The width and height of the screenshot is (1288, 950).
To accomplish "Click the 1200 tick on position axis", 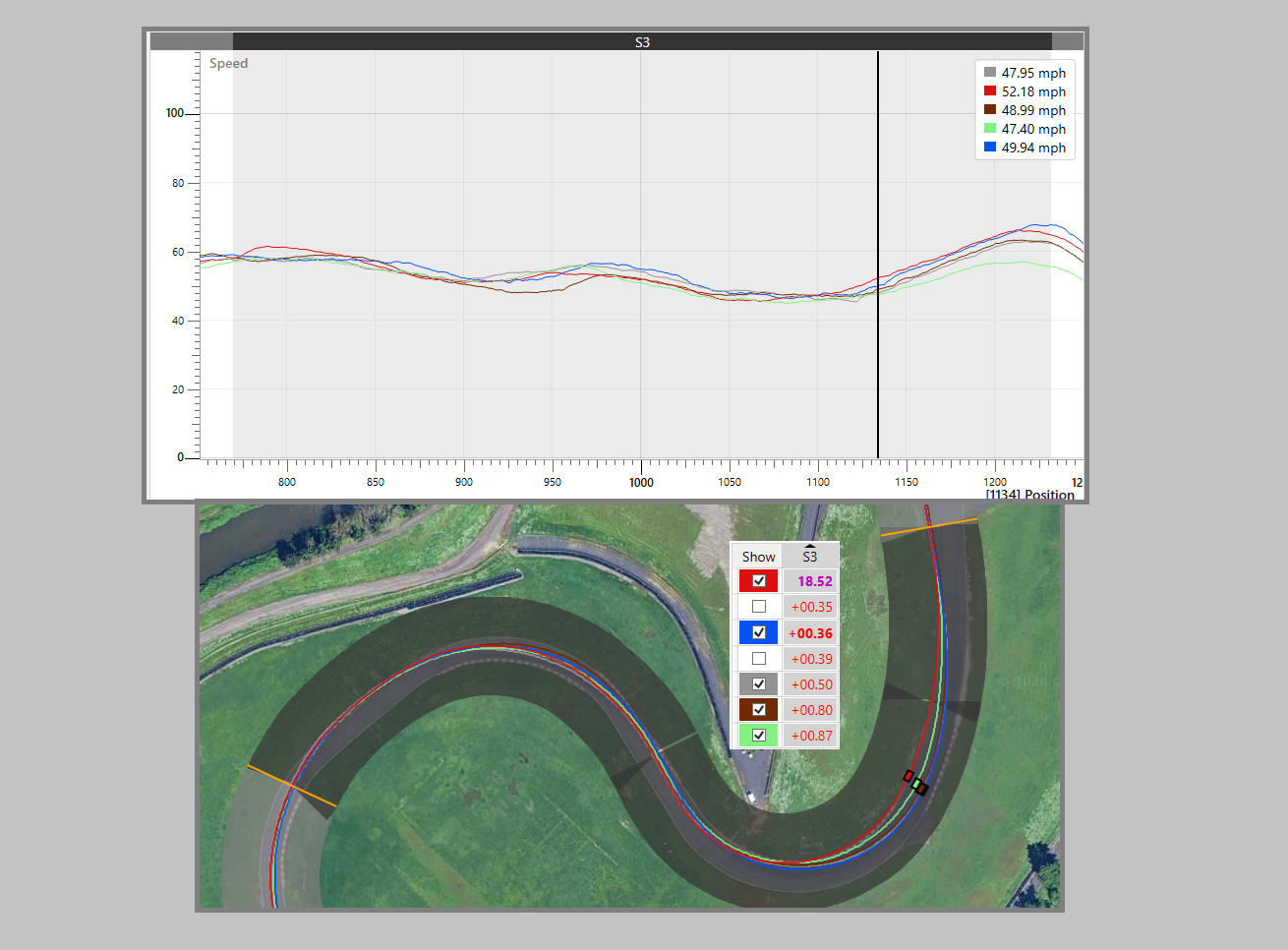I will [x=995, y=482].
